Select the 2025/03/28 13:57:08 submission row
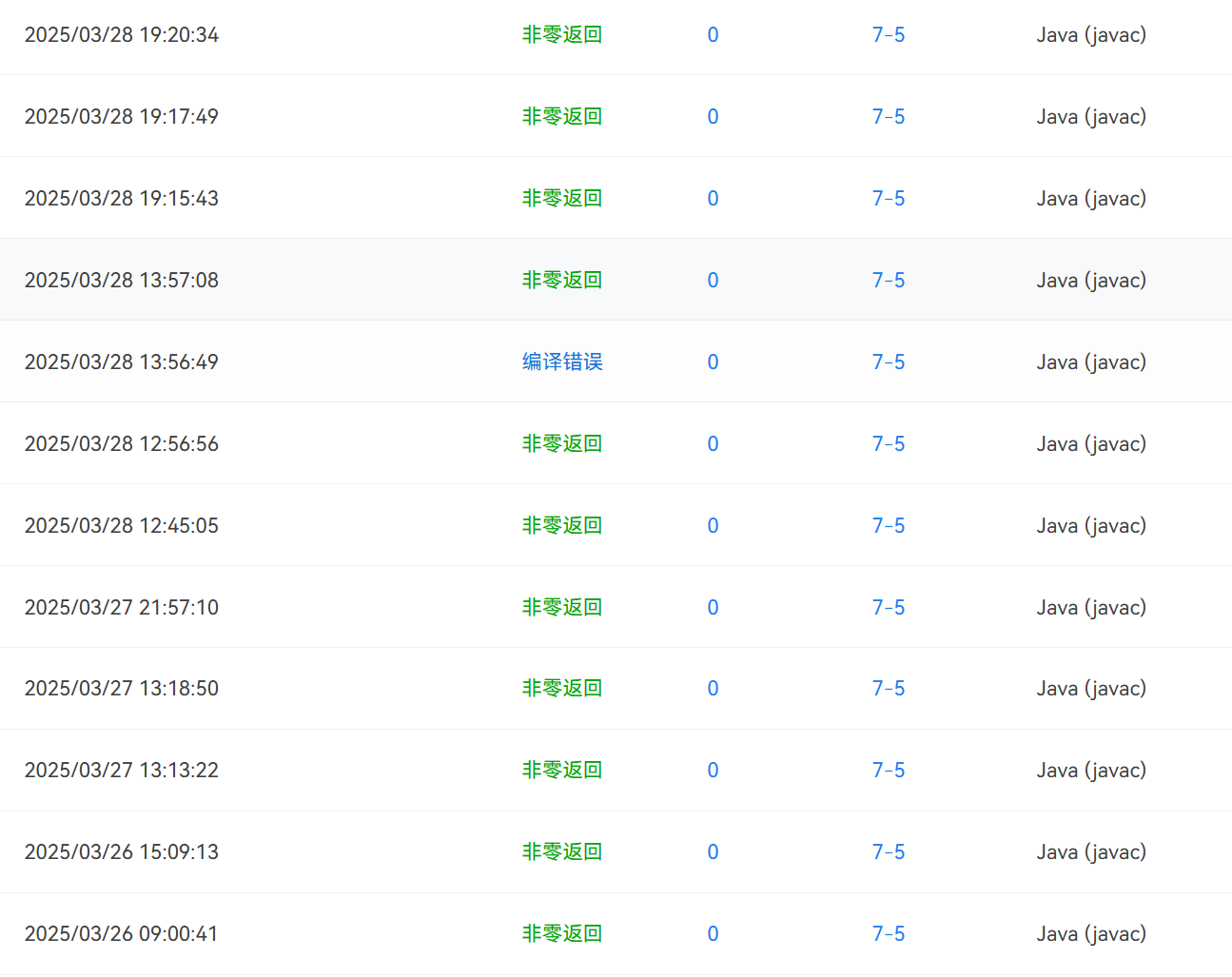 point(616,280)
